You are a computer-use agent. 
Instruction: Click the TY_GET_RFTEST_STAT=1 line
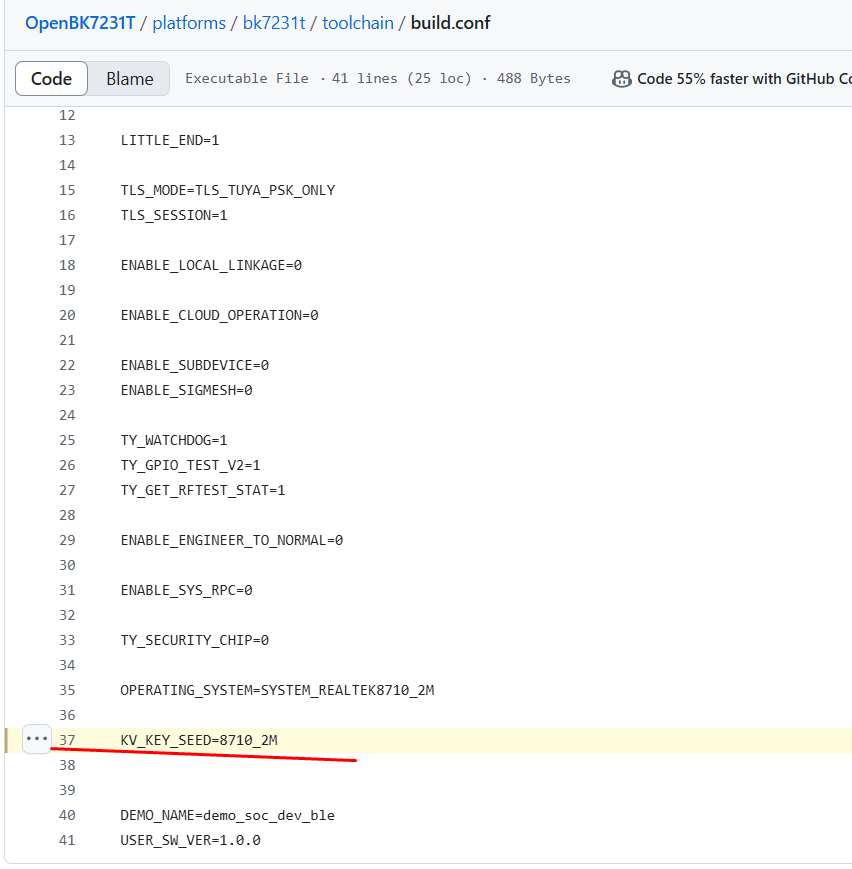203,490
